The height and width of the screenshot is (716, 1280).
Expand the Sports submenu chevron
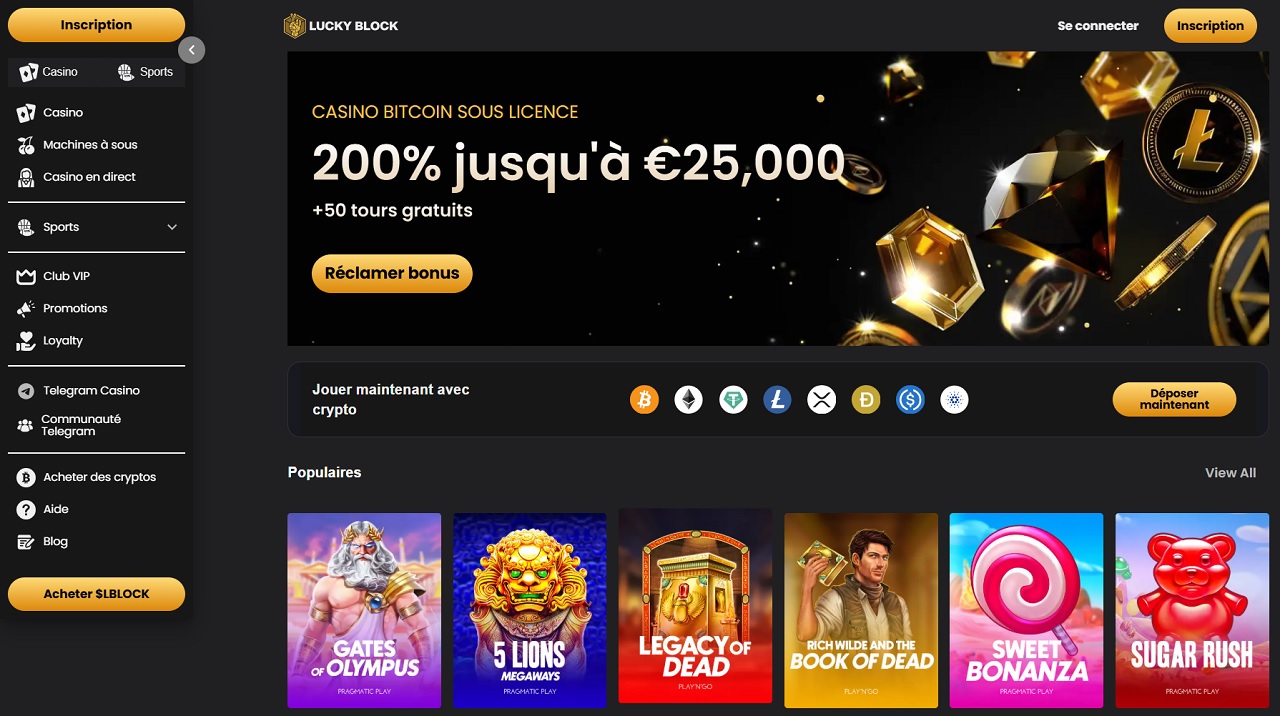coord(172,227)
